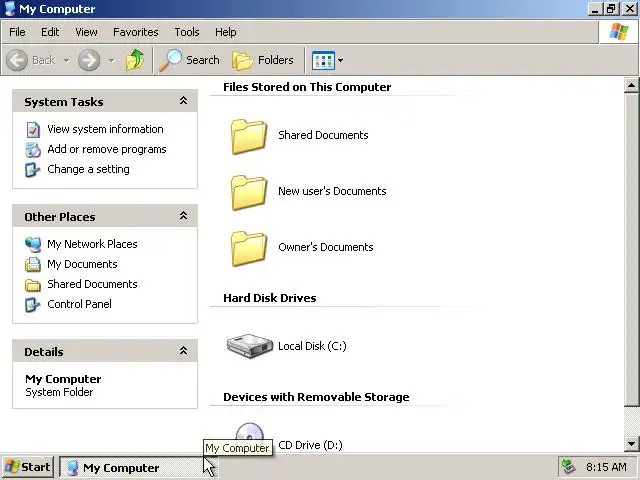Viewport: 640px width, 480px height.
Task: Click the system tray network icon
Action: (569, 467)
